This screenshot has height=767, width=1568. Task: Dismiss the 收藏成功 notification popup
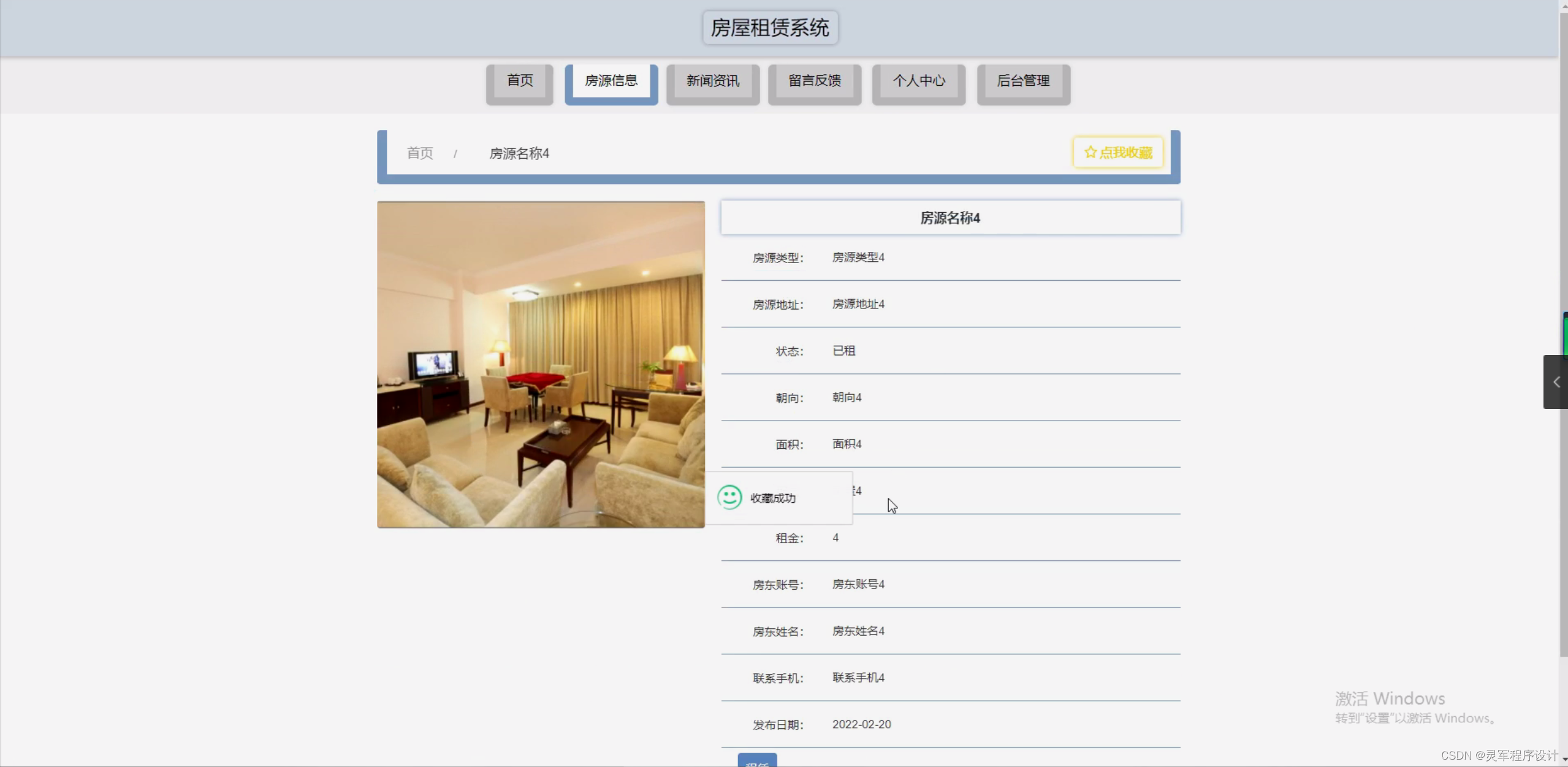pos(777,498)
